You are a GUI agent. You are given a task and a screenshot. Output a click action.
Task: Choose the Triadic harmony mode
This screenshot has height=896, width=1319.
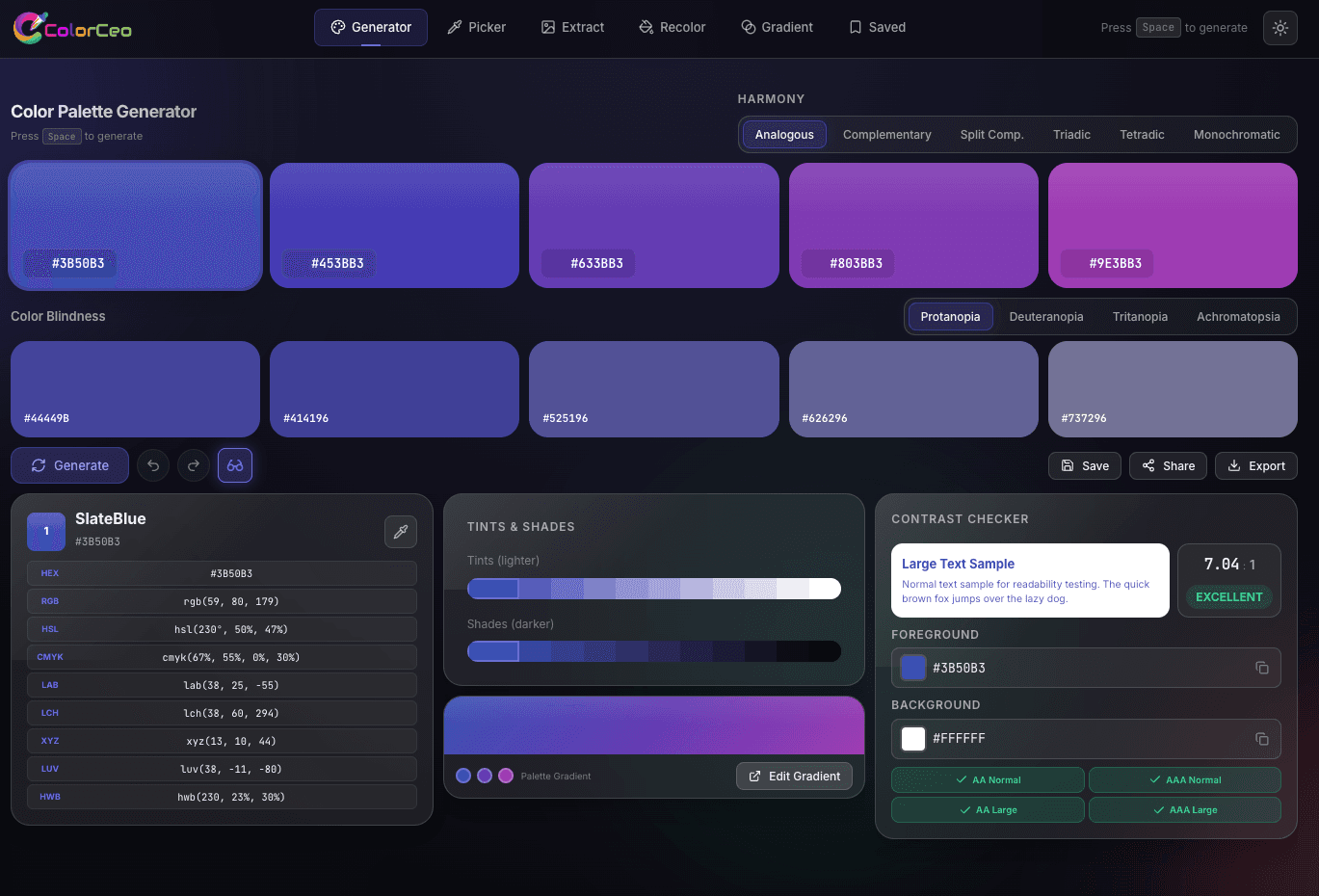(1071, 134)
